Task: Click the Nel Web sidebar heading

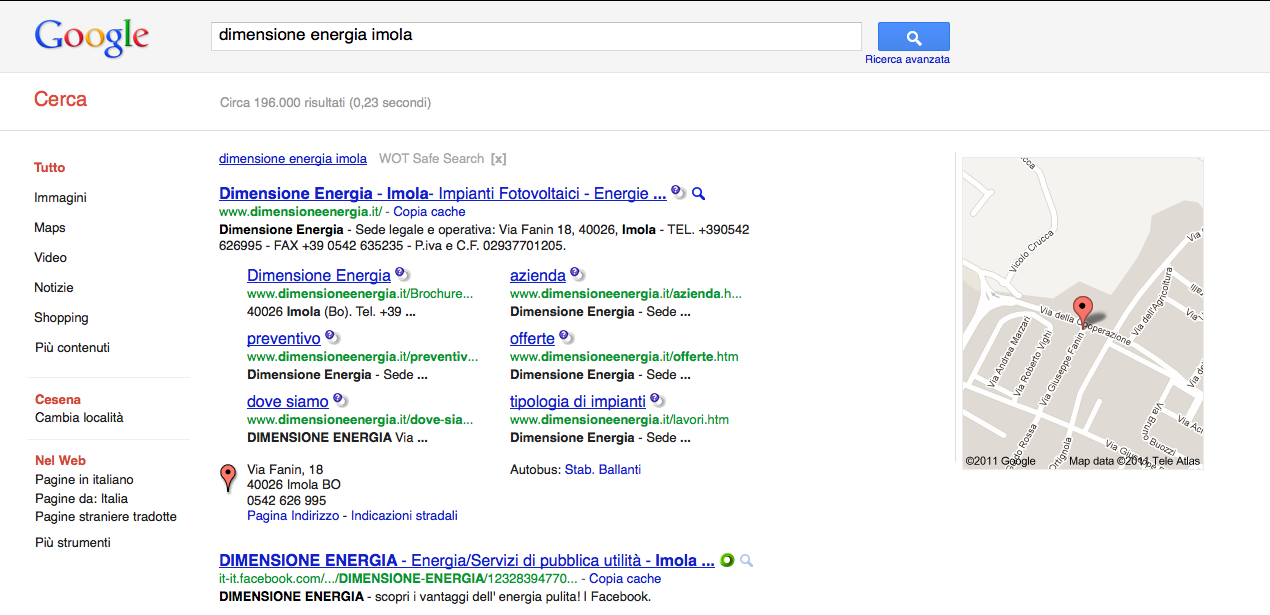Action: (x=60, y=460)
